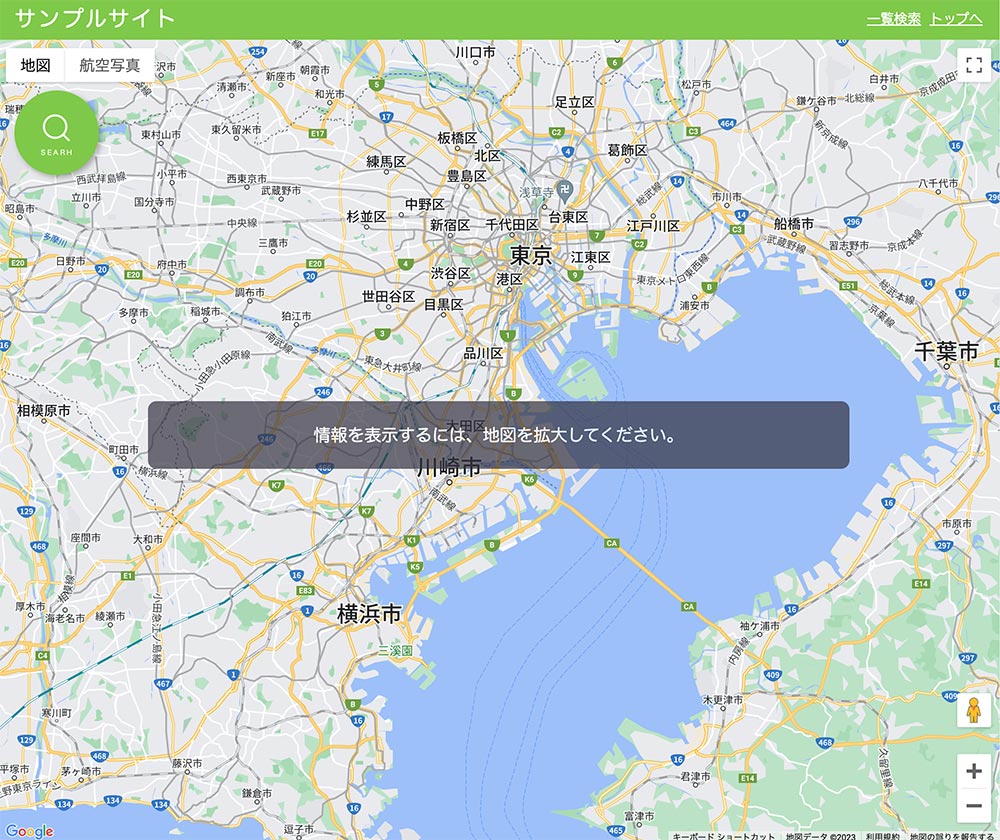Image resolution: width=1000 pixels, height=840 pixels.
Task: Select the 千葉市 label
Action: 946,351
